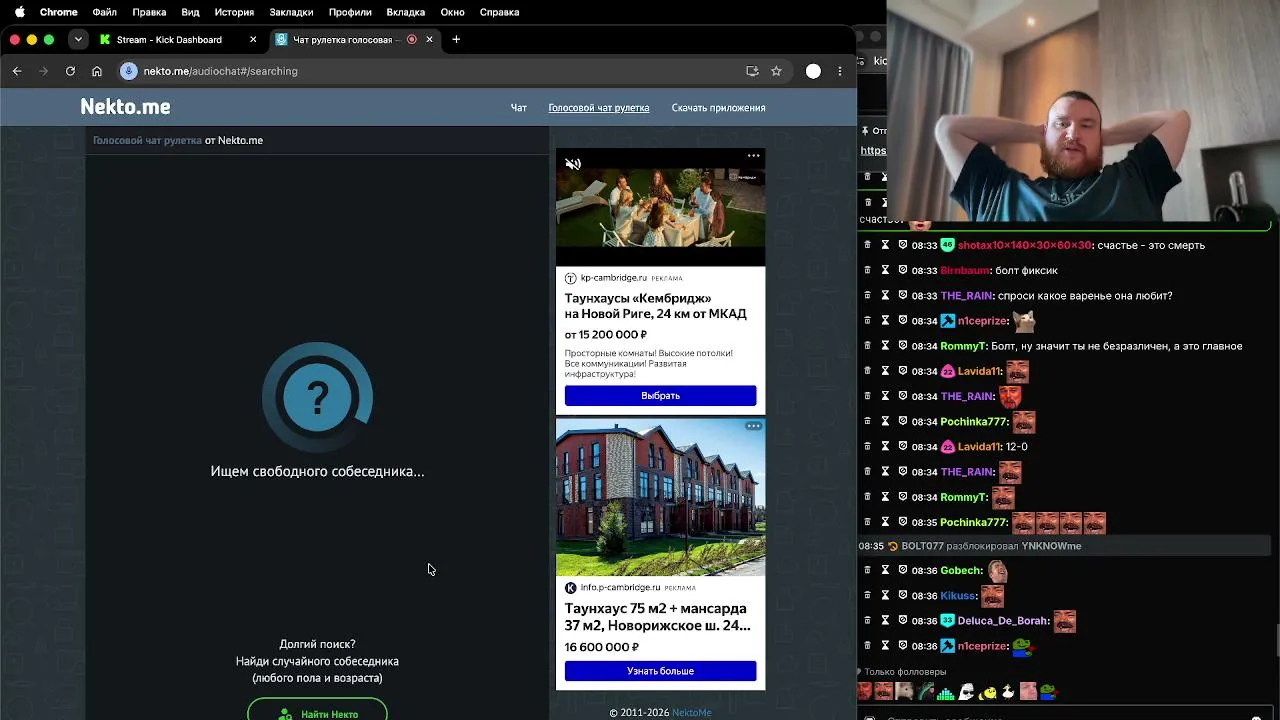Expand the tab search dropdown
The image size is (1280, 720).
coord(78,40)
